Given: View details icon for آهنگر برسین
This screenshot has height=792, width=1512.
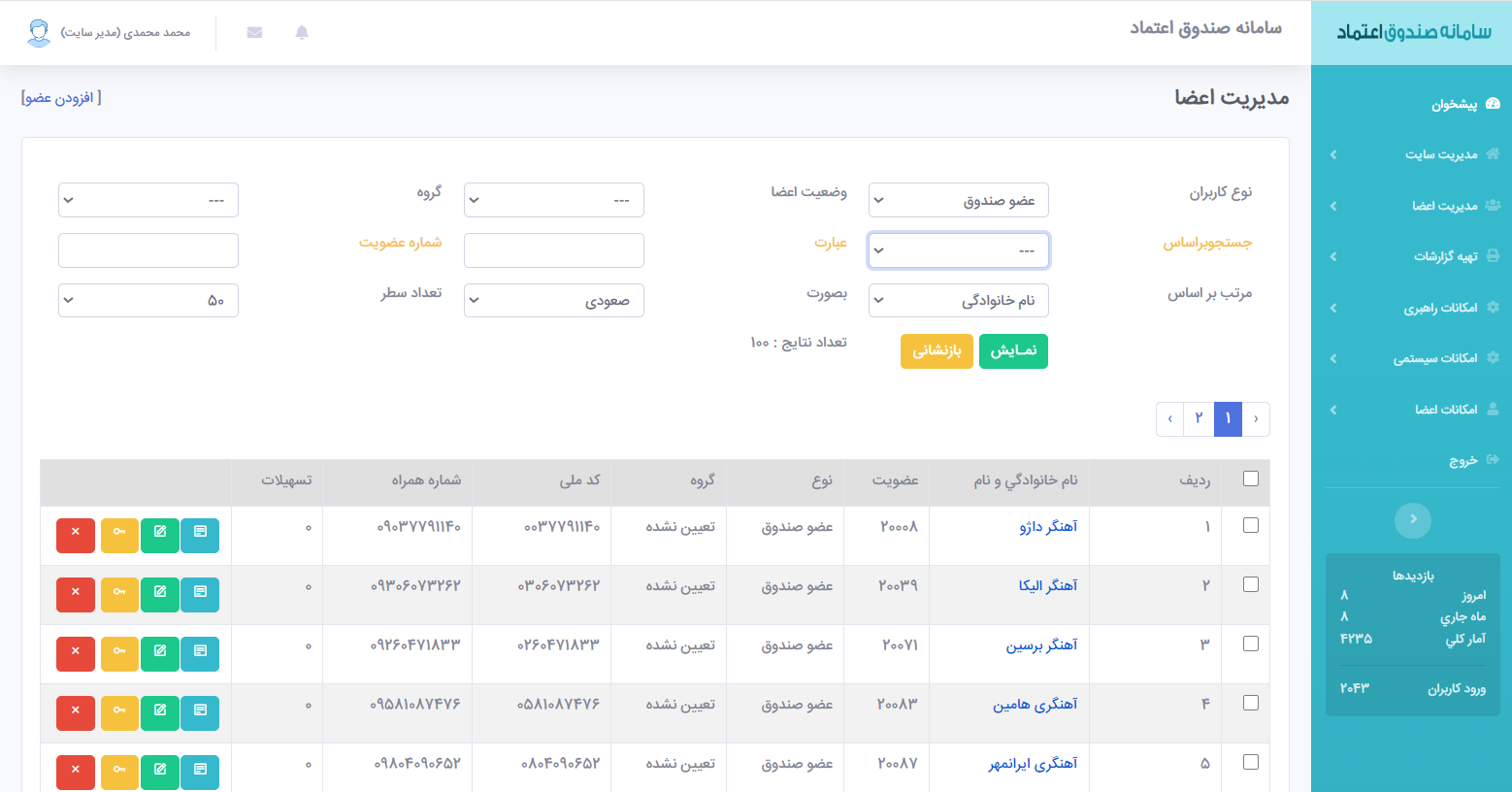Looking at the screenshot, I should [200, 654].
